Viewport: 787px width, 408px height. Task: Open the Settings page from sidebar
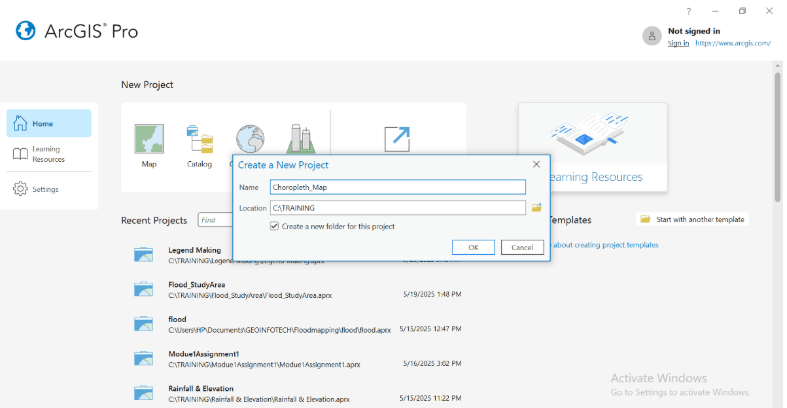point(46,189)
